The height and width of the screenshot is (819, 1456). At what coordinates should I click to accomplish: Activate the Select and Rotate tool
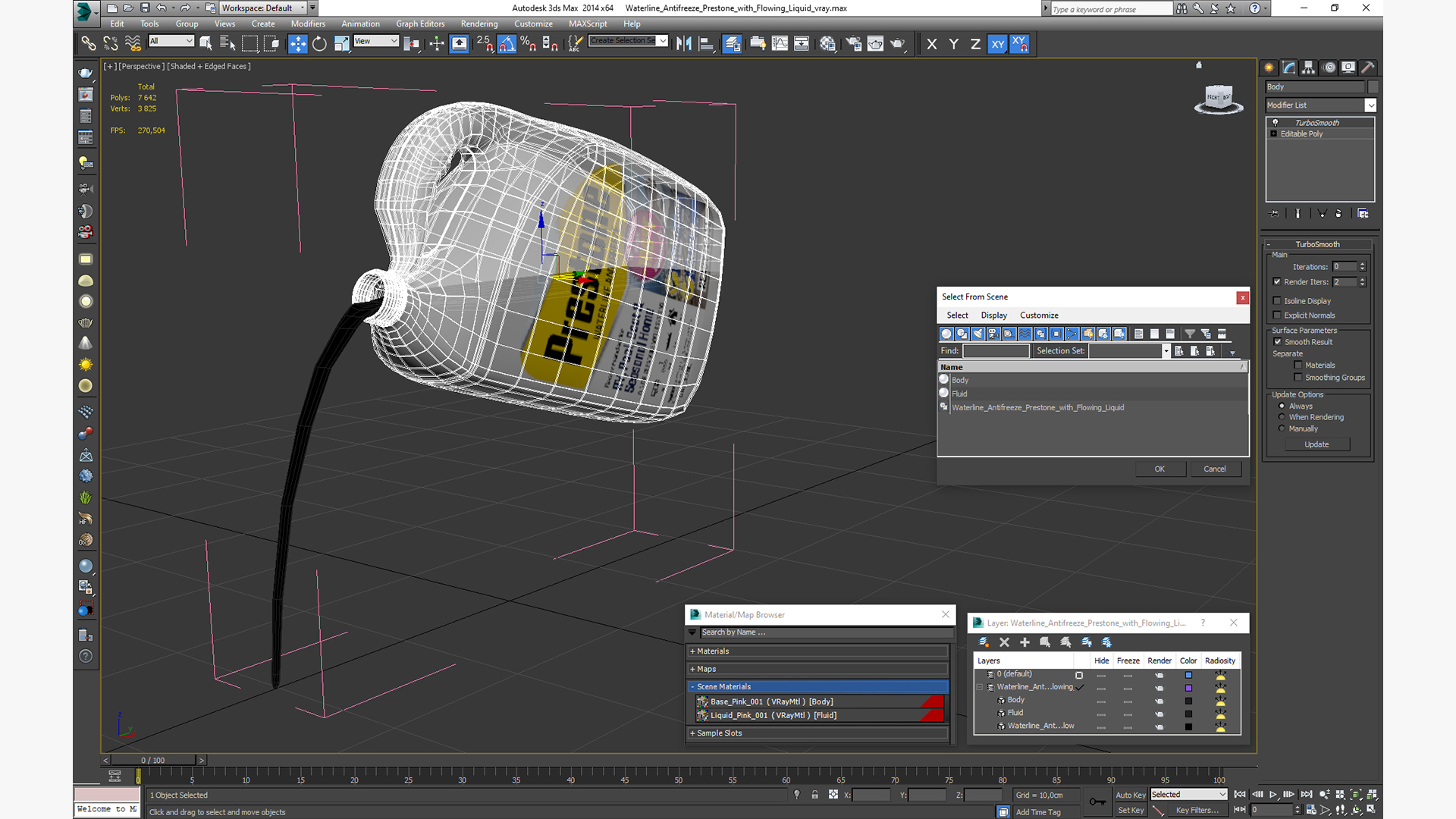[319, 43]
